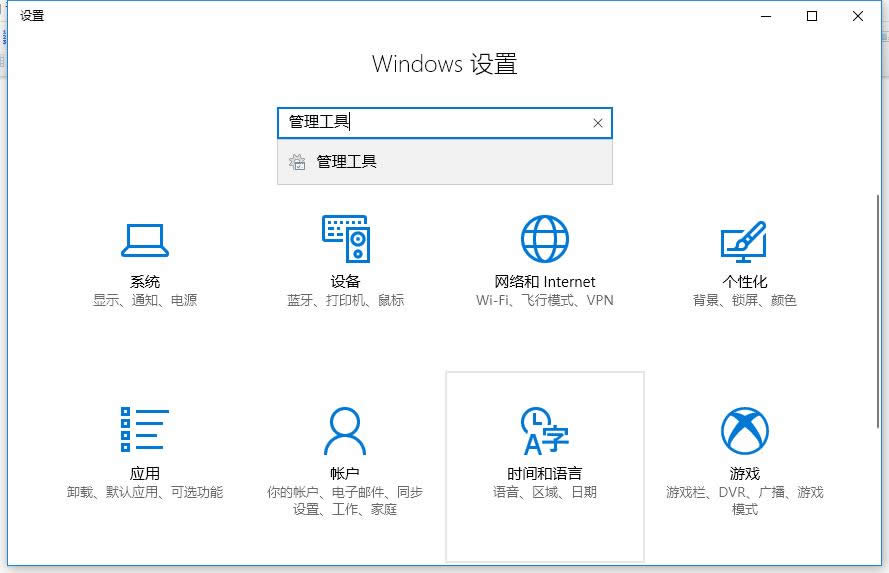Click the 蓝牙、打印机、鼠标 description text
This screenshot has height=573, width=889.
345,300
